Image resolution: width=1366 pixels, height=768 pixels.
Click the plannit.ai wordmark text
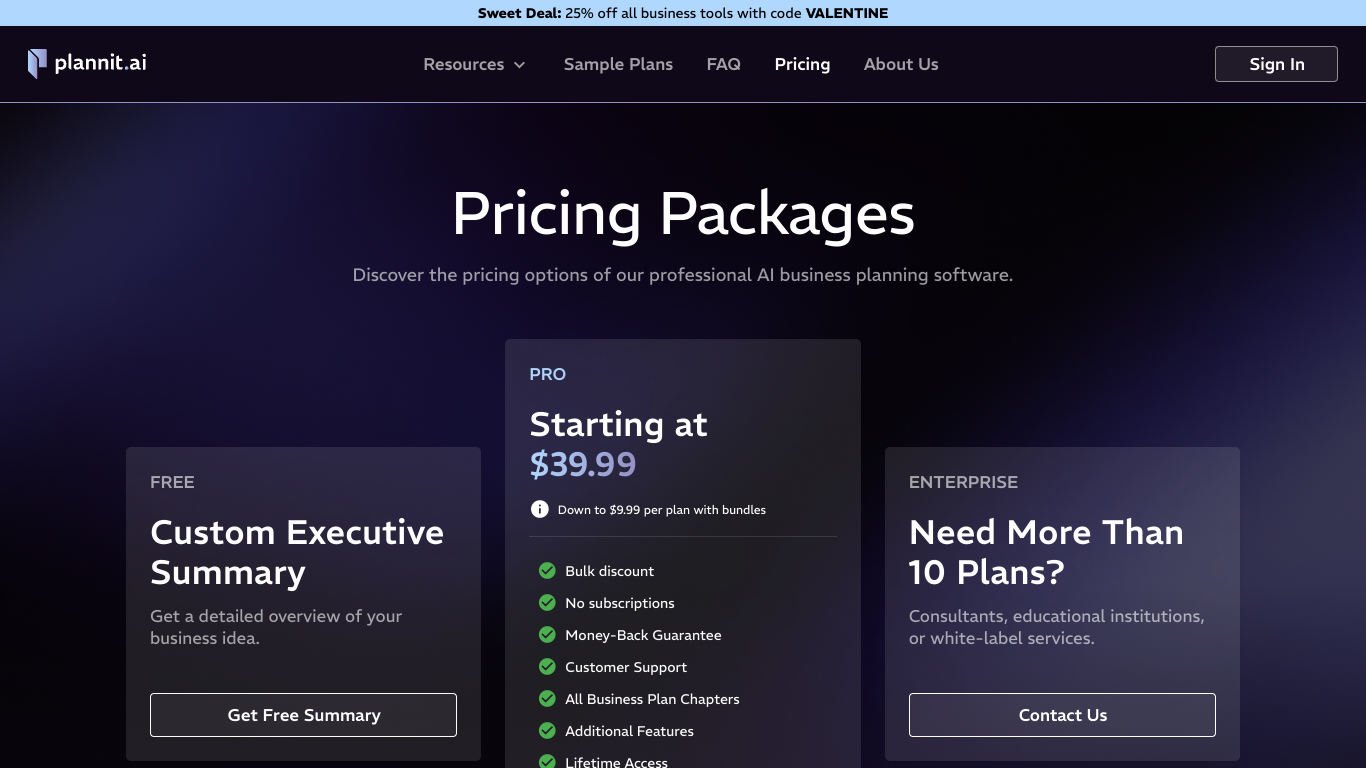100,63
